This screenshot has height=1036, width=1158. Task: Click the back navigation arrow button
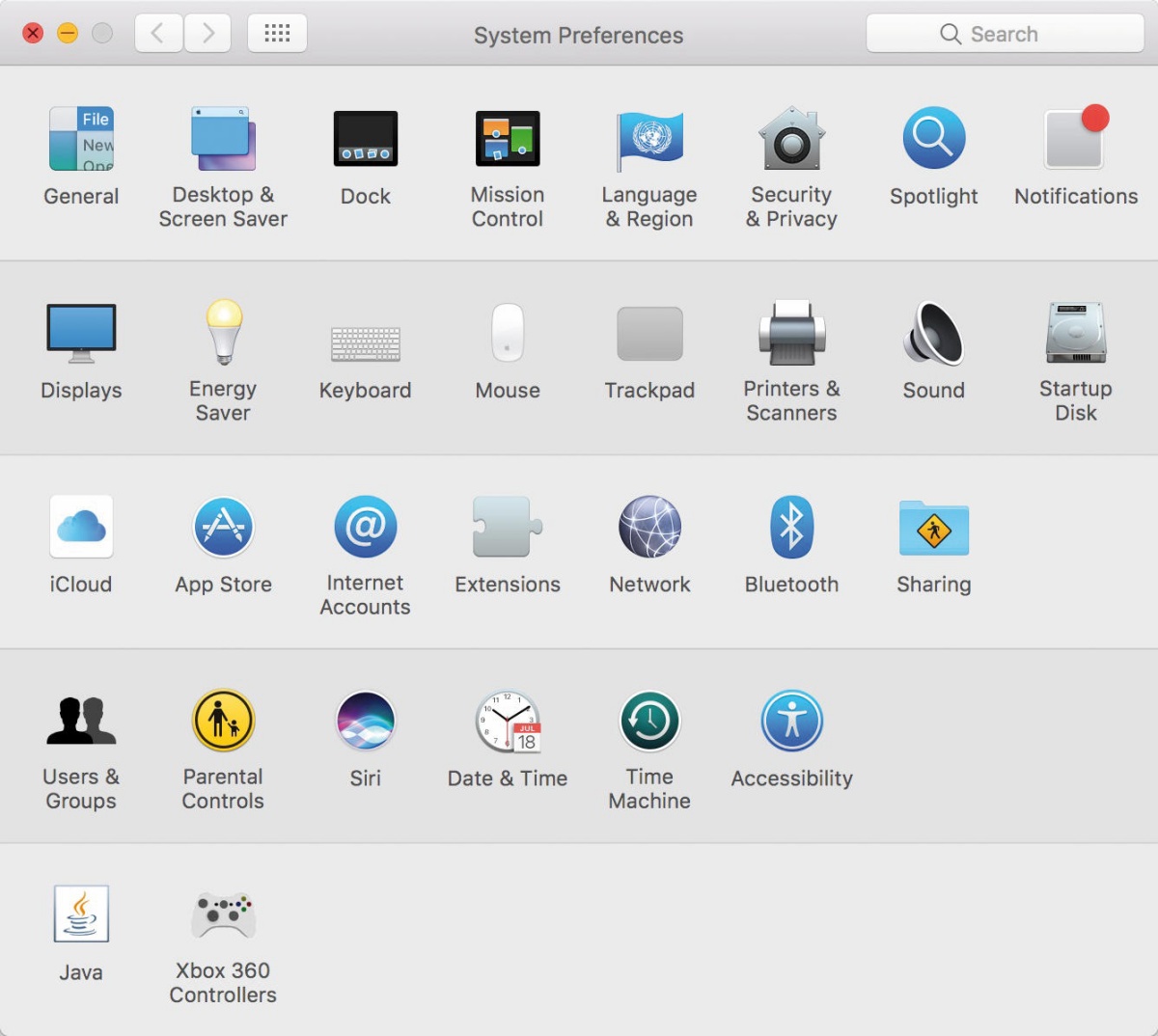coord(158,34)
